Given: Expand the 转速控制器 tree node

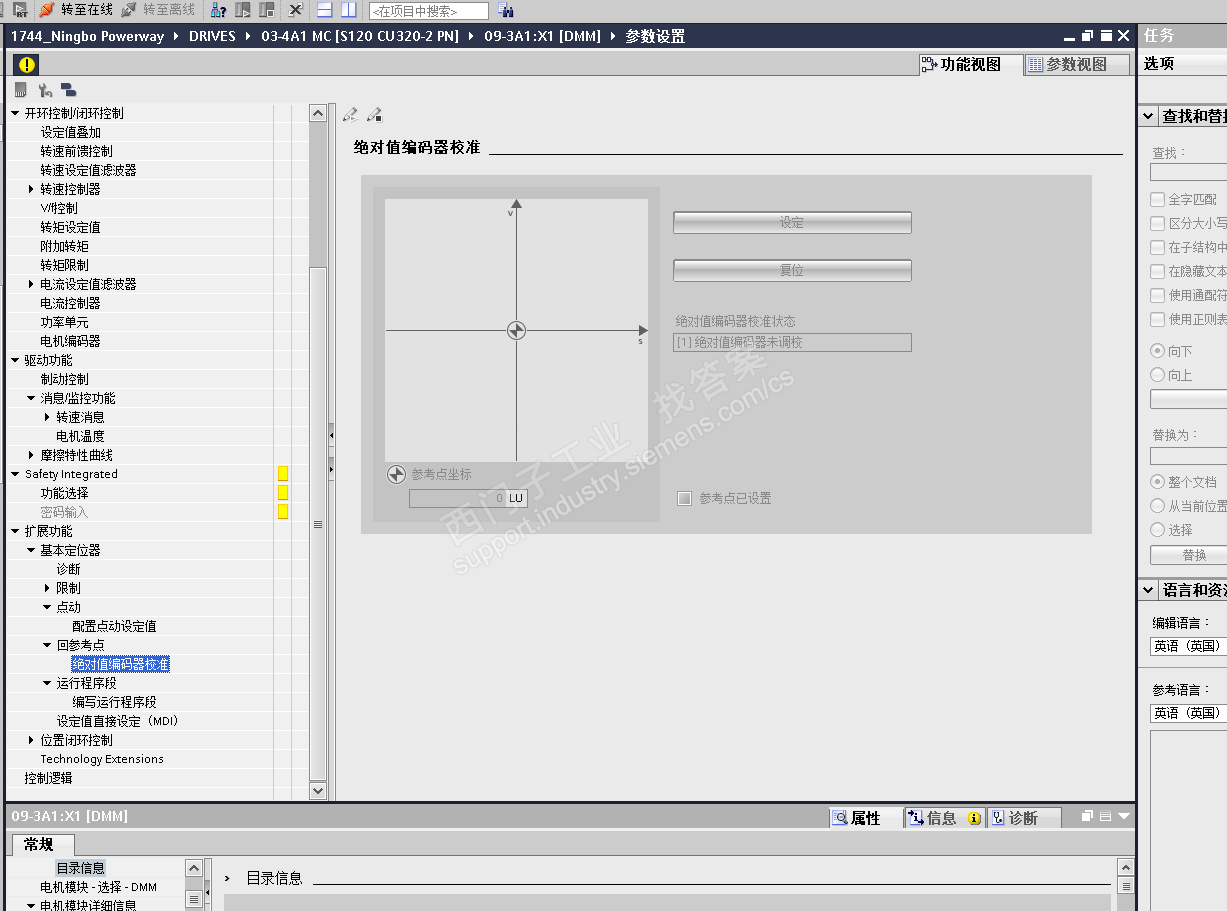Looking at the screenshot, I should [31, 189].
